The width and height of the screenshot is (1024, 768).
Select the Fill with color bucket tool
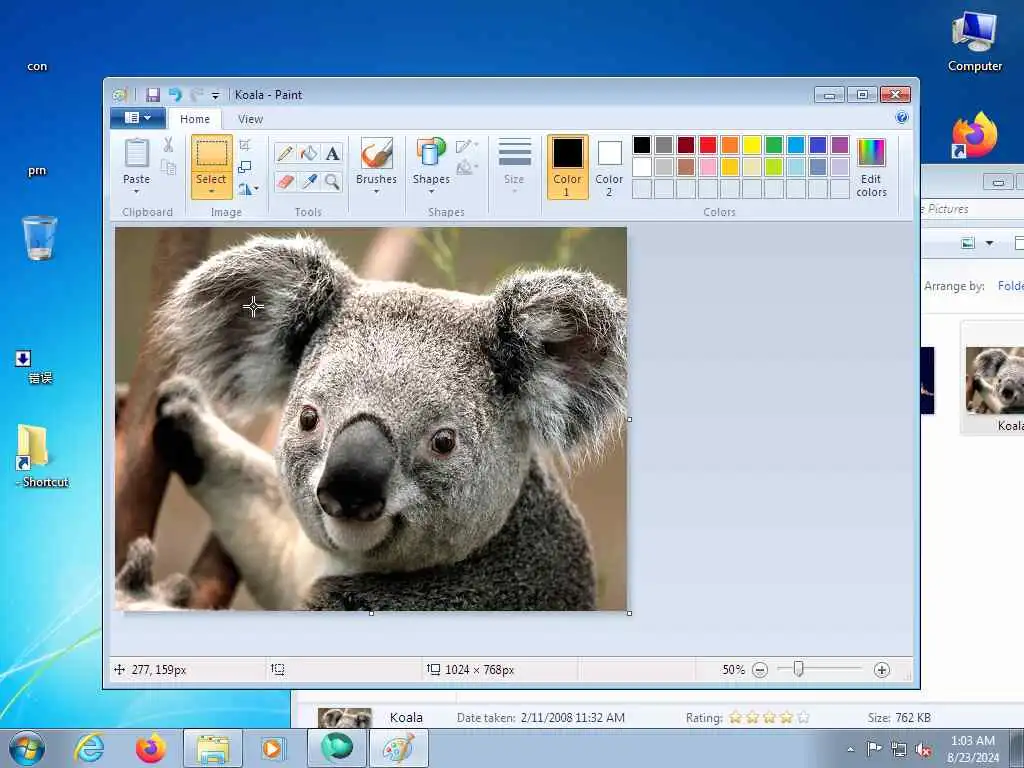[309, 153]
